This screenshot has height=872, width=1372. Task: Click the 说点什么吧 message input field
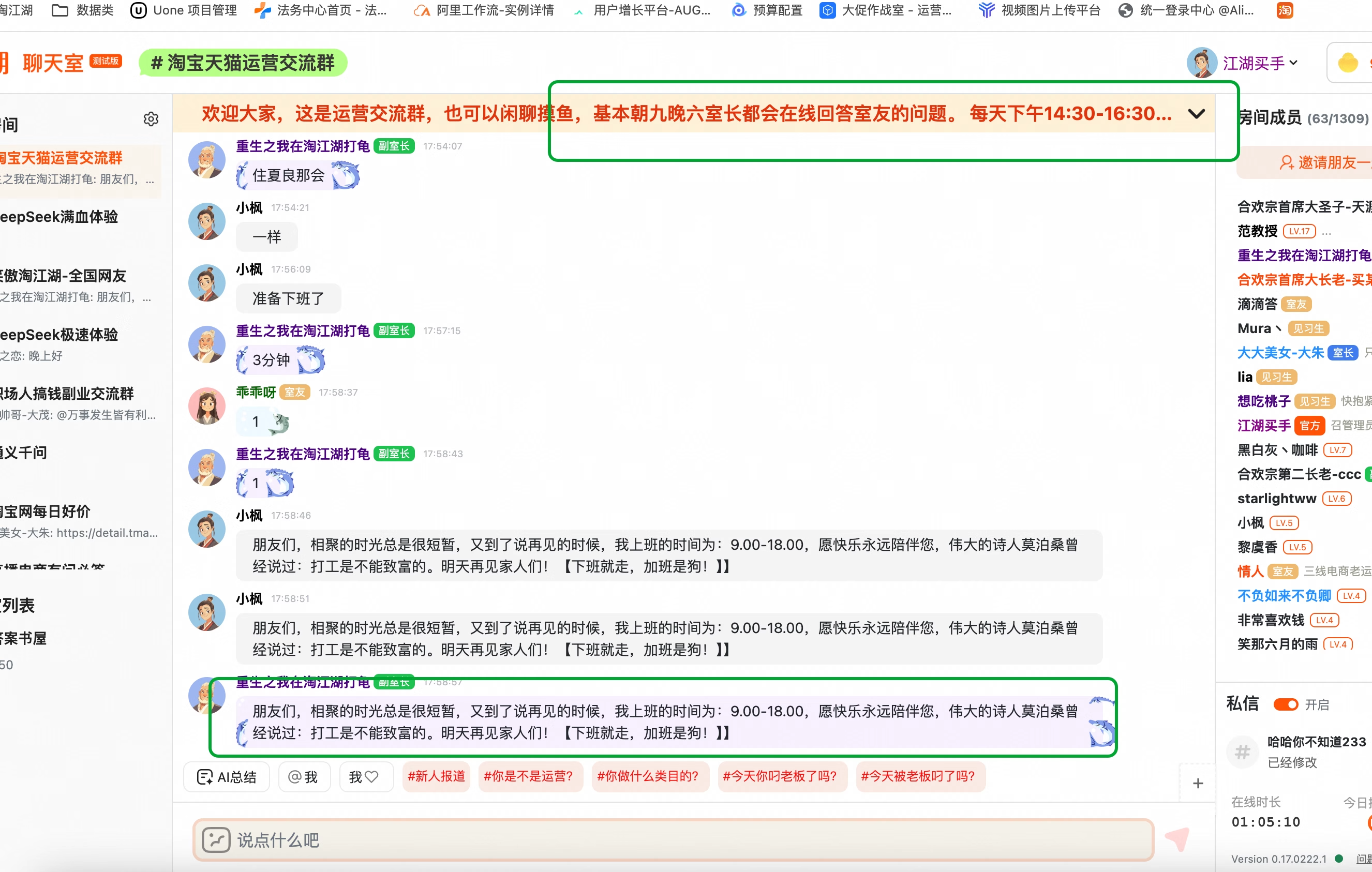673,839
